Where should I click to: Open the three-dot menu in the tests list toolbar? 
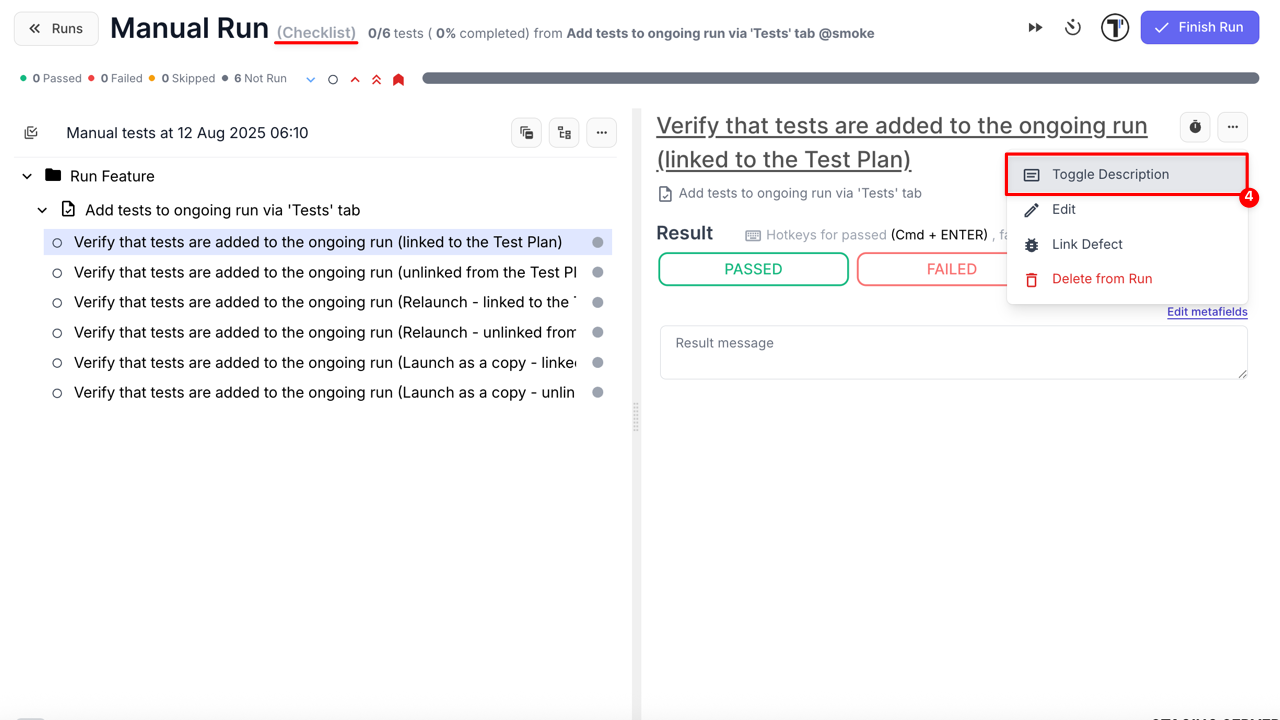pyautogui.click(x=601, y=133)
